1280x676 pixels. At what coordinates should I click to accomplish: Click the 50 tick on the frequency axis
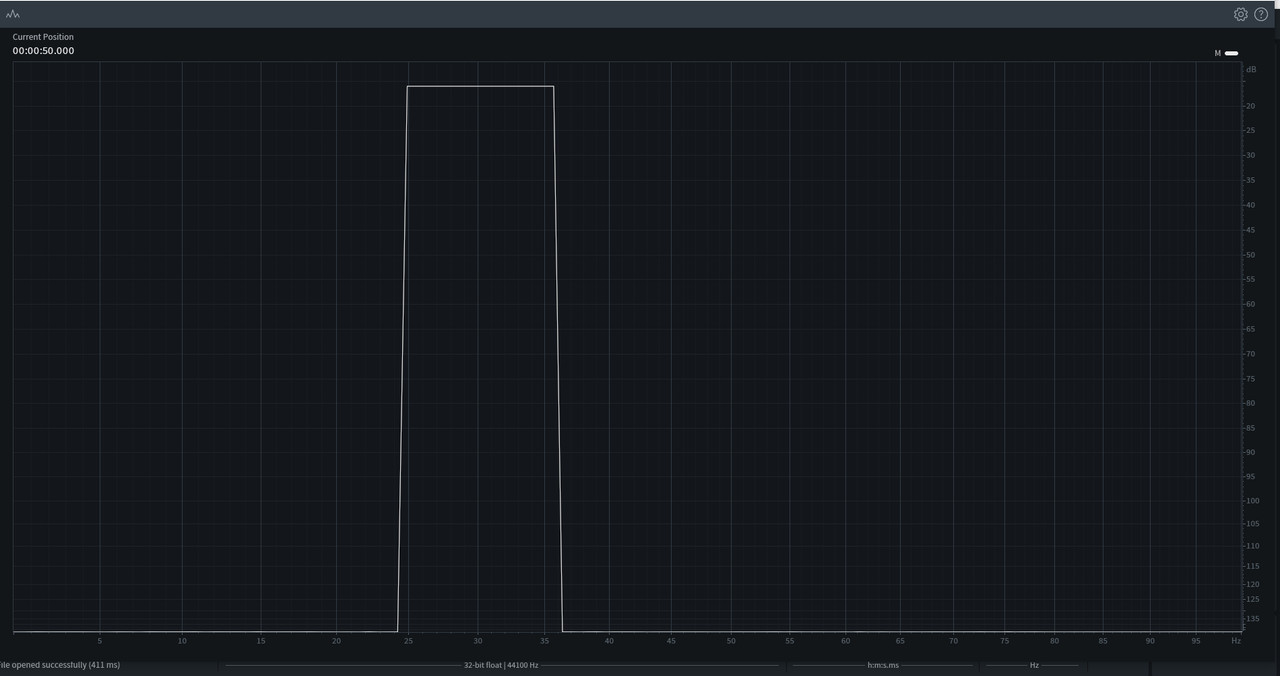click(731, 641)
